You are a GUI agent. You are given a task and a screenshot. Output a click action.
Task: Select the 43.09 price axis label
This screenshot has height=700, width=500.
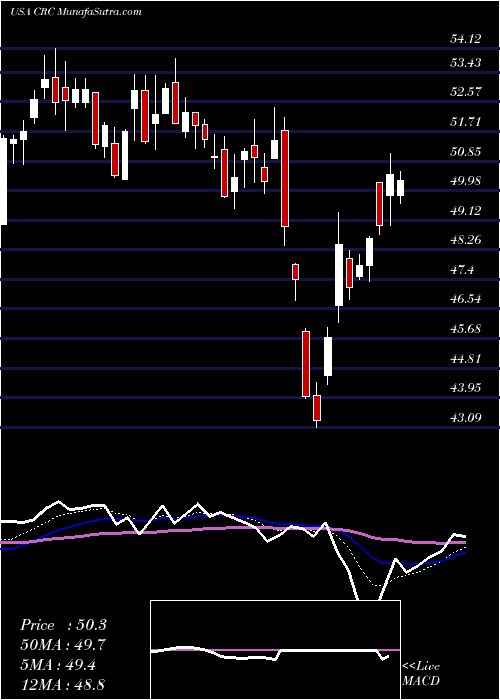click(x=466, y=417)
